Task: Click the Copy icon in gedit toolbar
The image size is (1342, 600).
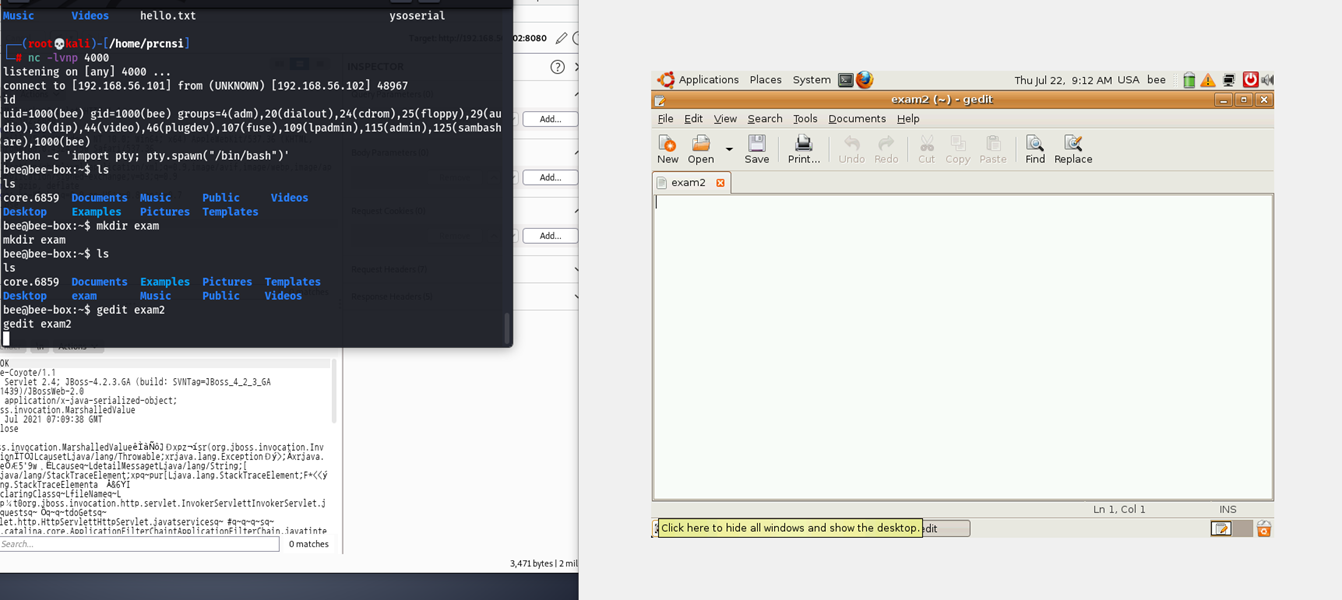Action: click(x=957, y=149)
